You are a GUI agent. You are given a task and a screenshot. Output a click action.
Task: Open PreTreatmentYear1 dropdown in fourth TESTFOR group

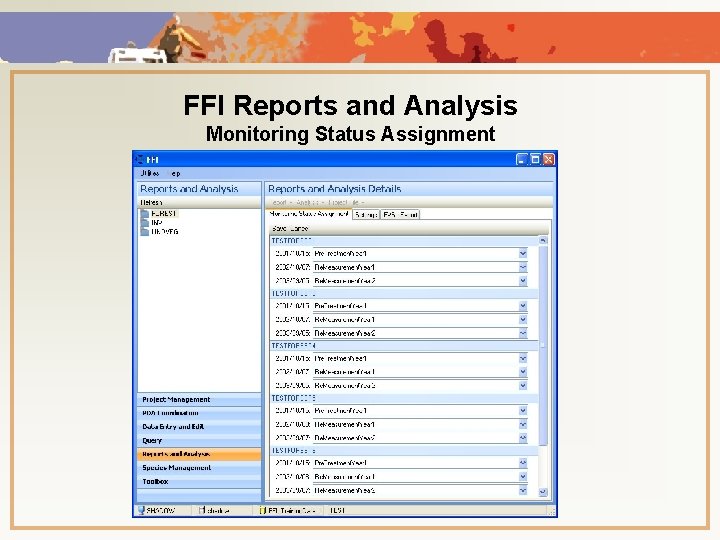[523, 411]
